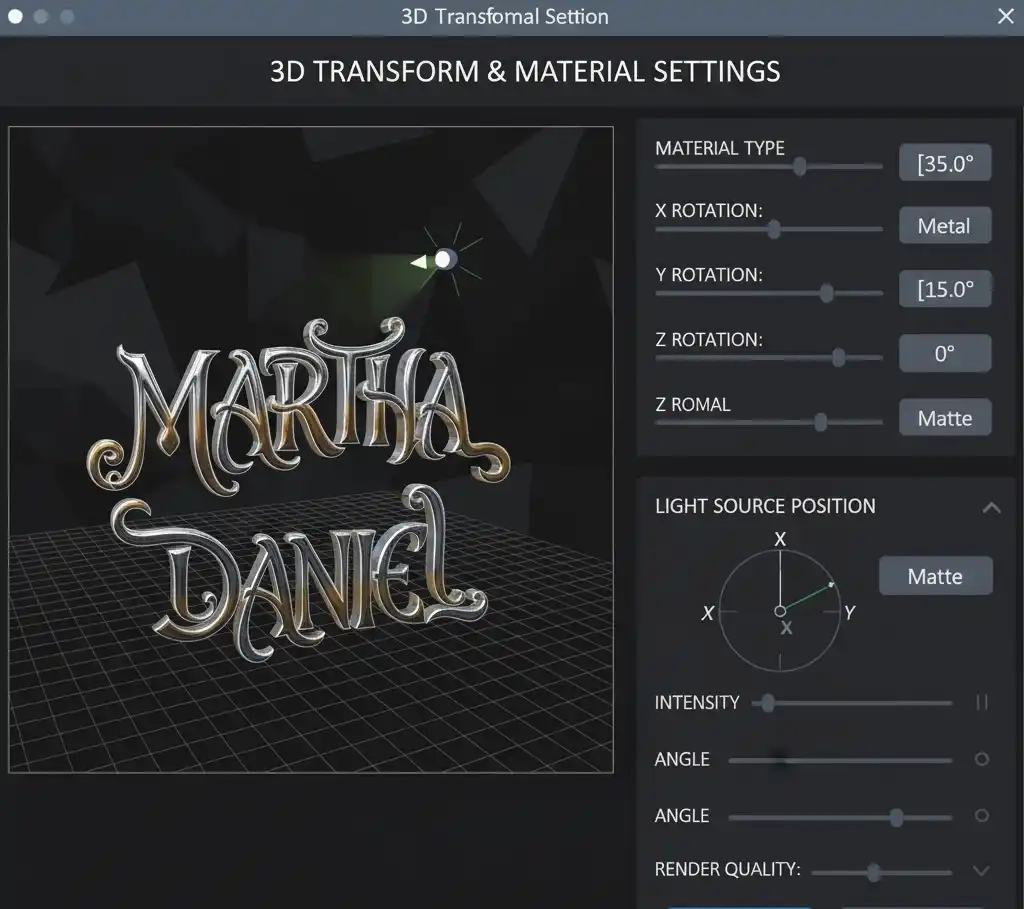This screenshot has height=909, width=1024.
Task: Click the center handle of the light position dial
Action: point(781,610)
